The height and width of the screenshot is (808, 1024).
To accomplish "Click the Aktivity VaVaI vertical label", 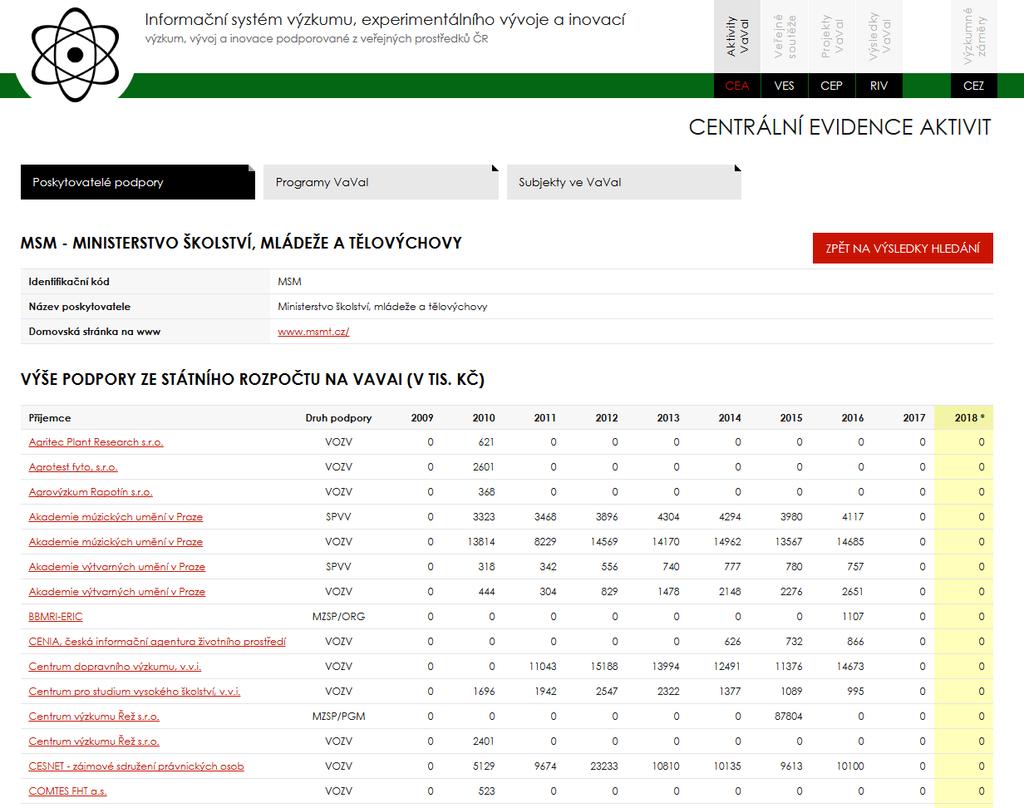I will tap(737, 37).
